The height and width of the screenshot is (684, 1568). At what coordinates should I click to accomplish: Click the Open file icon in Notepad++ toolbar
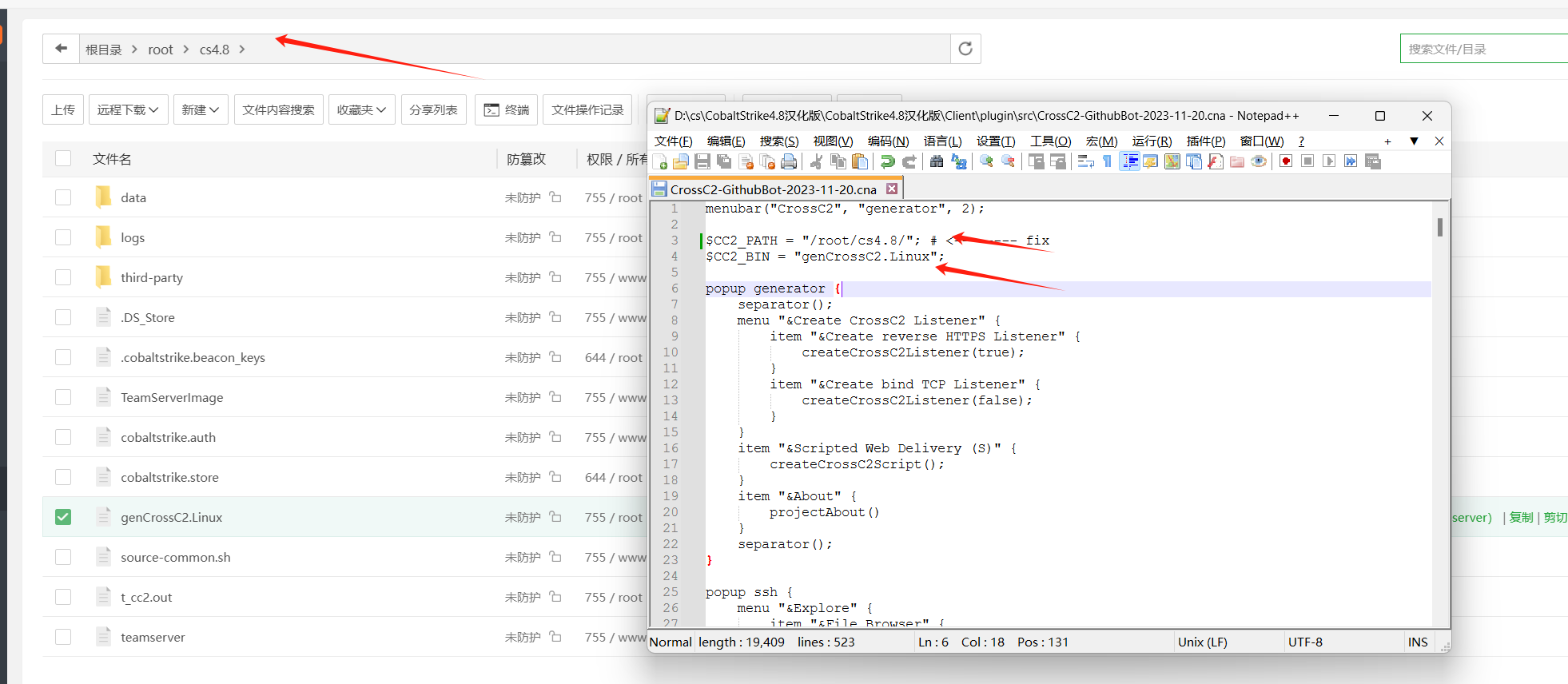coord(681,161)
